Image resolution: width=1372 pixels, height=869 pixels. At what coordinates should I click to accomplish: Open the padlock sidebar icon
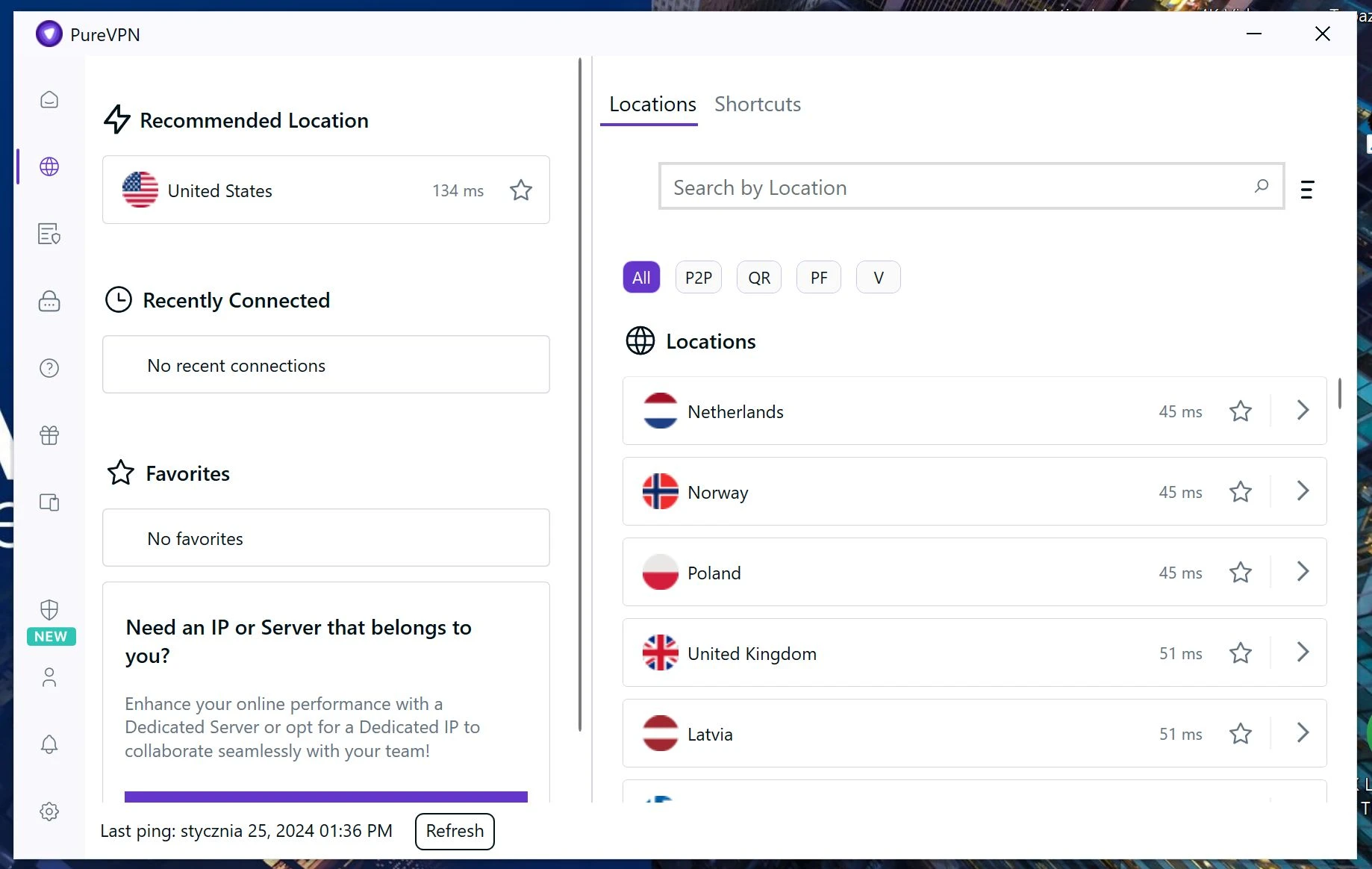click(49, 301)
